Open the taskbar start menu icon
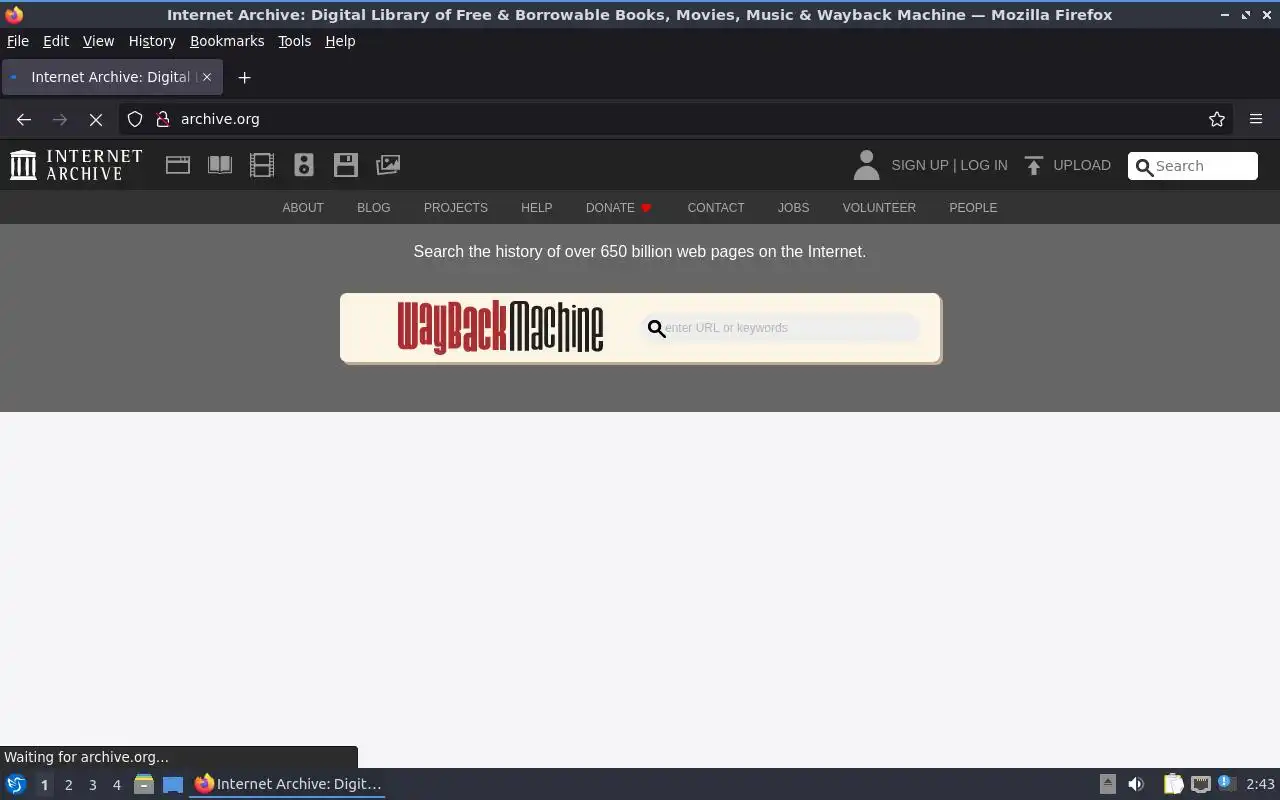The image size is (1280, 800). tap(15, 785)
